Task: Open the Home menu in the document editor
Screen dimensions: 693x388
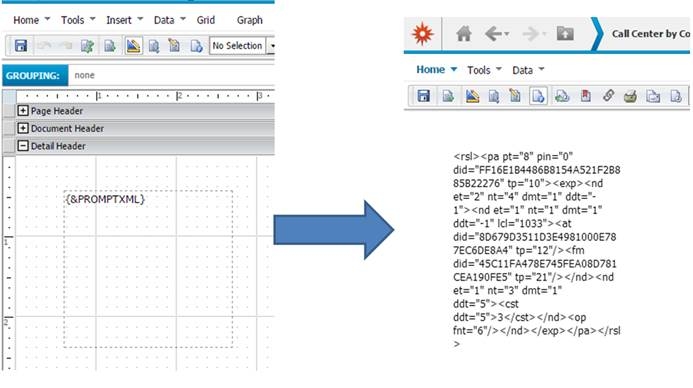Action: 26,20
